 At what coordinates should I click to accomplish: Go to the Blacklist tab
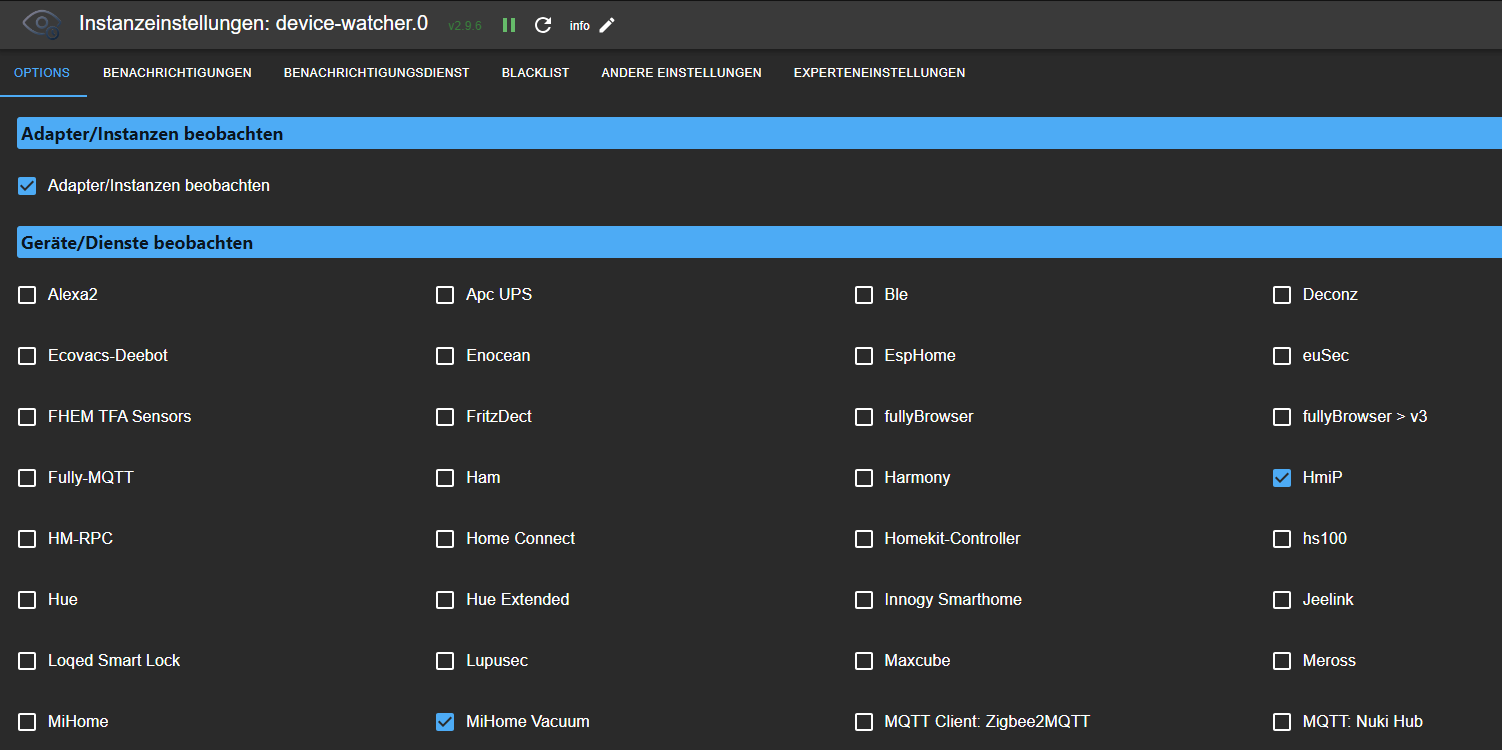pos(535,73)
